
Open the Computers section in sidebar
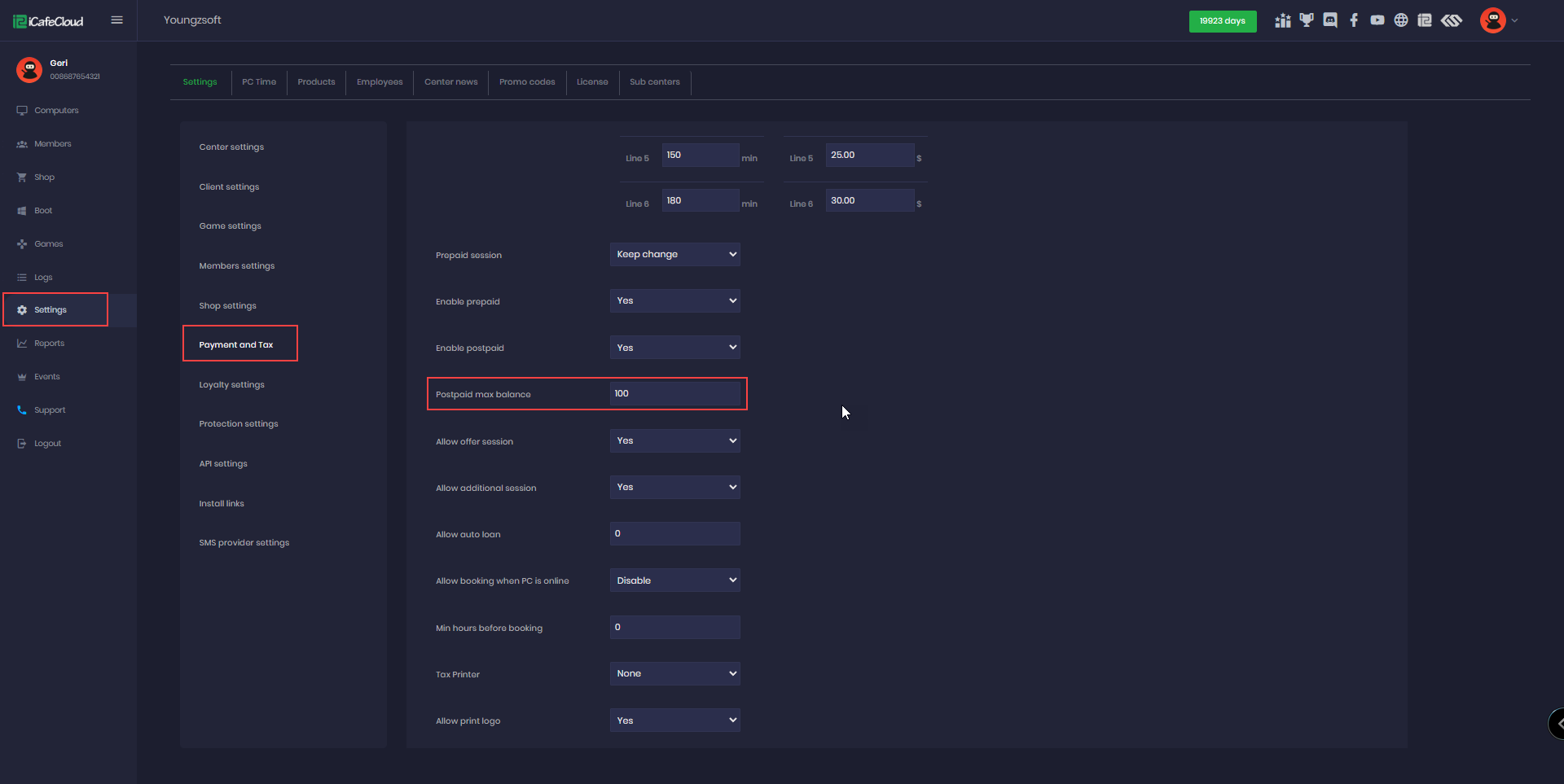pos(56,110)
